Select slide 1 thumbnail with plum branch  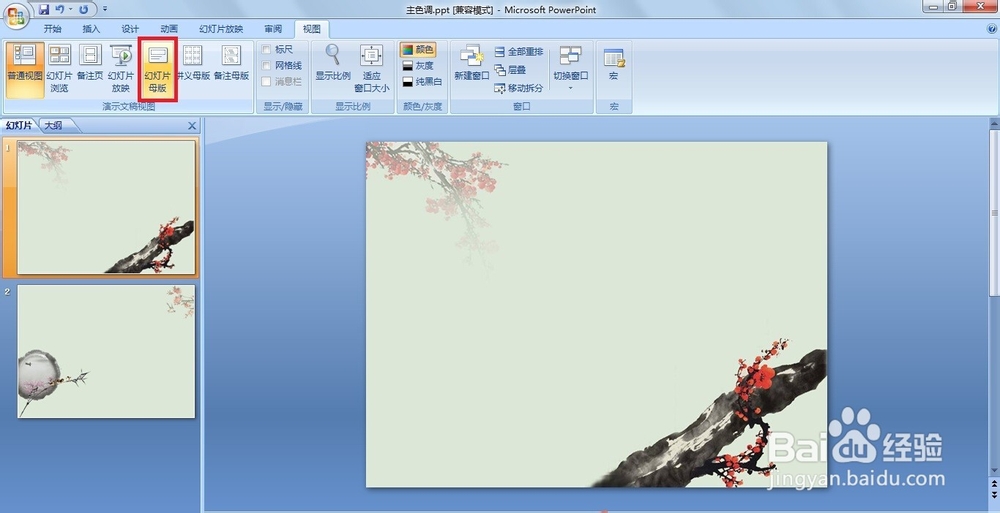(x=106, y=207)
